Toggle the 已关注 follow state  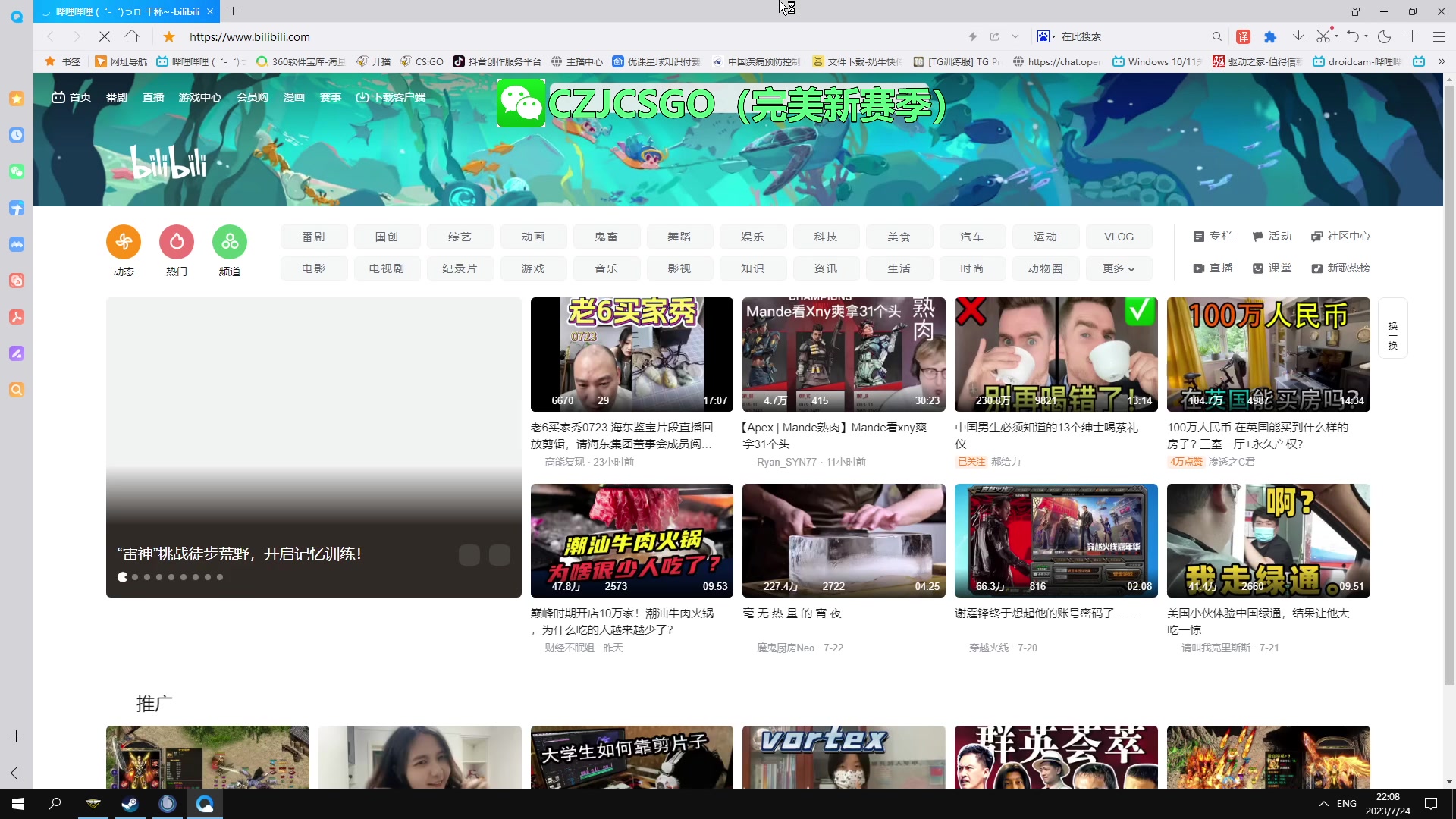(971, 461)
